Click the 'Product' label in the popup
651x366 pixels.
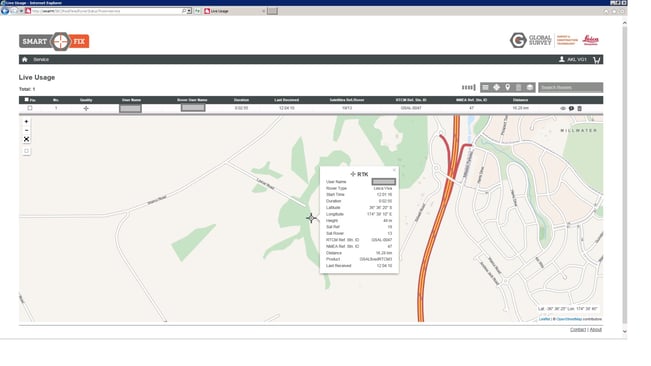coord(333,259)
